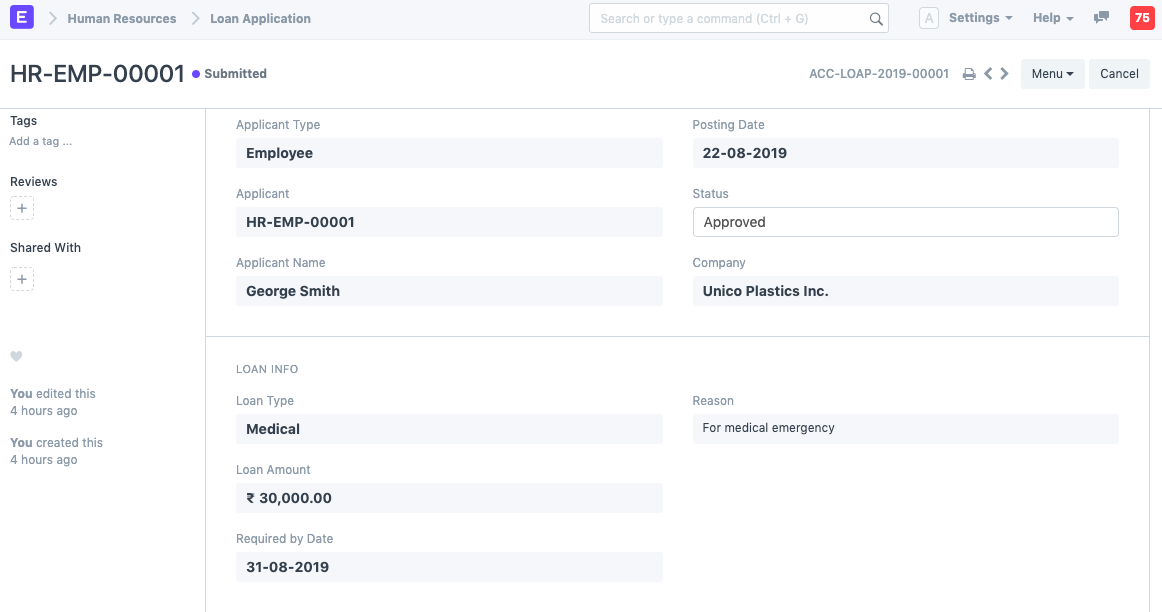Go to next document using right chevron
1162x612 pixels.
coord(1004,73)
